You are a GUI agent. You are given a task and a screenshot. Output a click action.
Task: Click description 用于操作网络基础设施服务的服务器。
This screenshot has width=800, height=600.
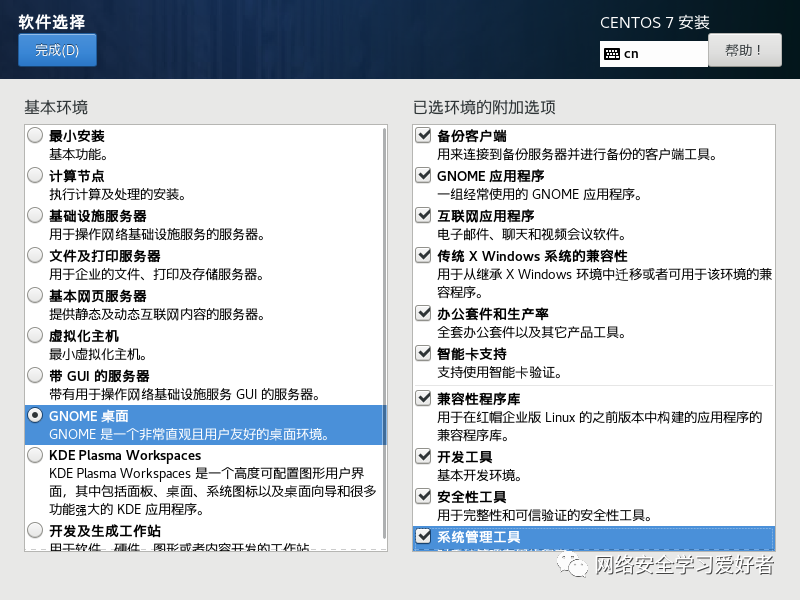point(157,234)
